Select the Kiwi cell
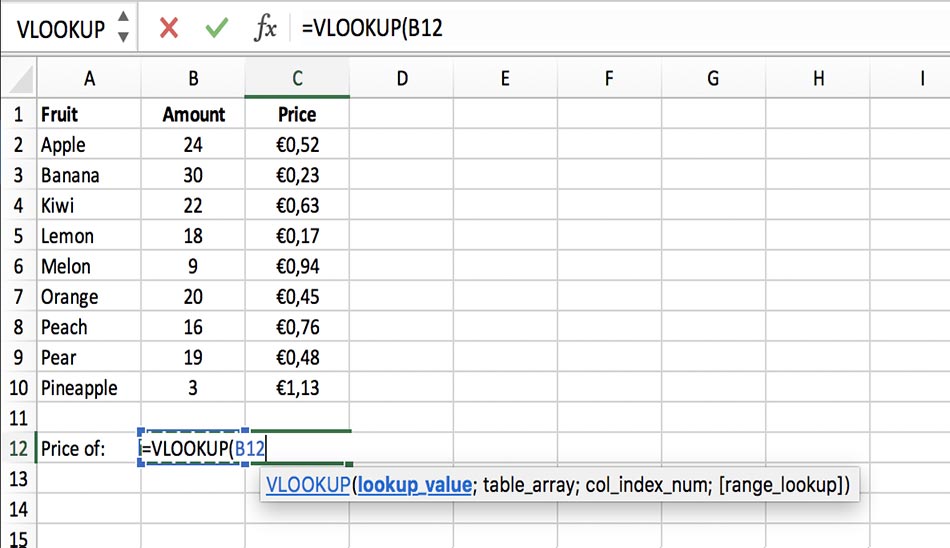The height and width of the screenshot is (548, 950). tap(89, 205)
